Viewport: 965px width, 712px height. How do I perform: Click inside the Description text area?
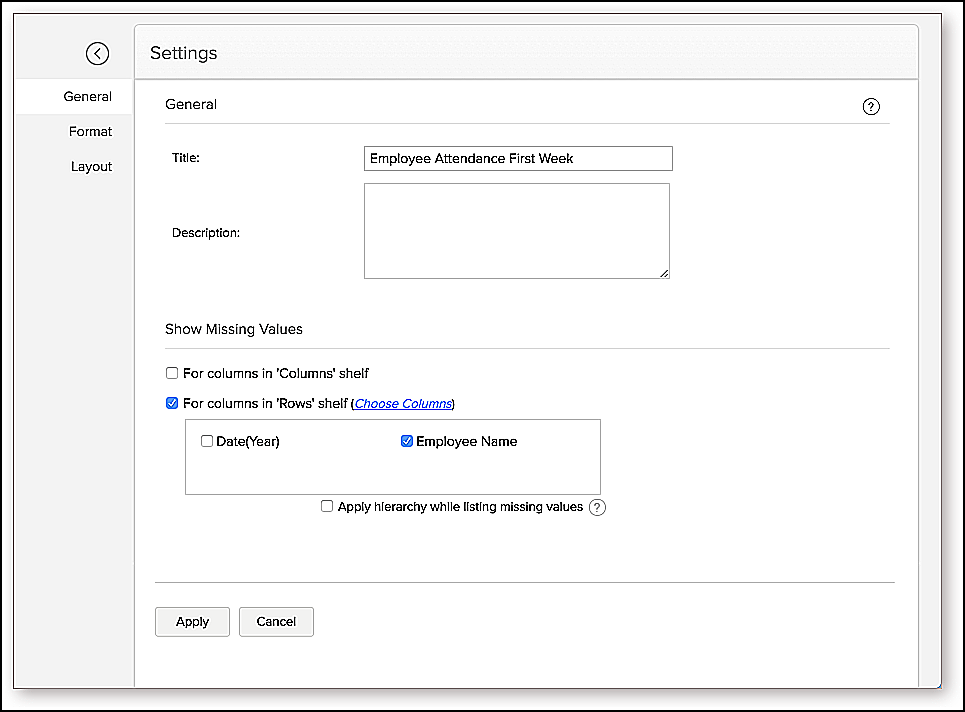click(x=516, y=230)
